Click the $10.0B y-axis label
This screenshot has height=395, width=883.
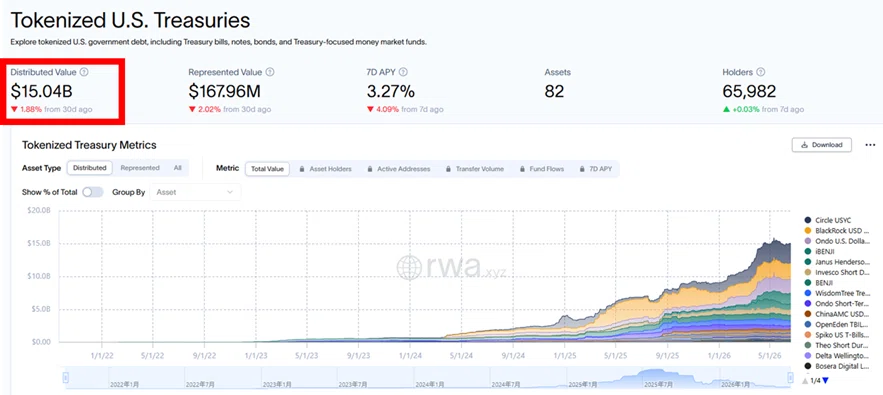point(38,276)
